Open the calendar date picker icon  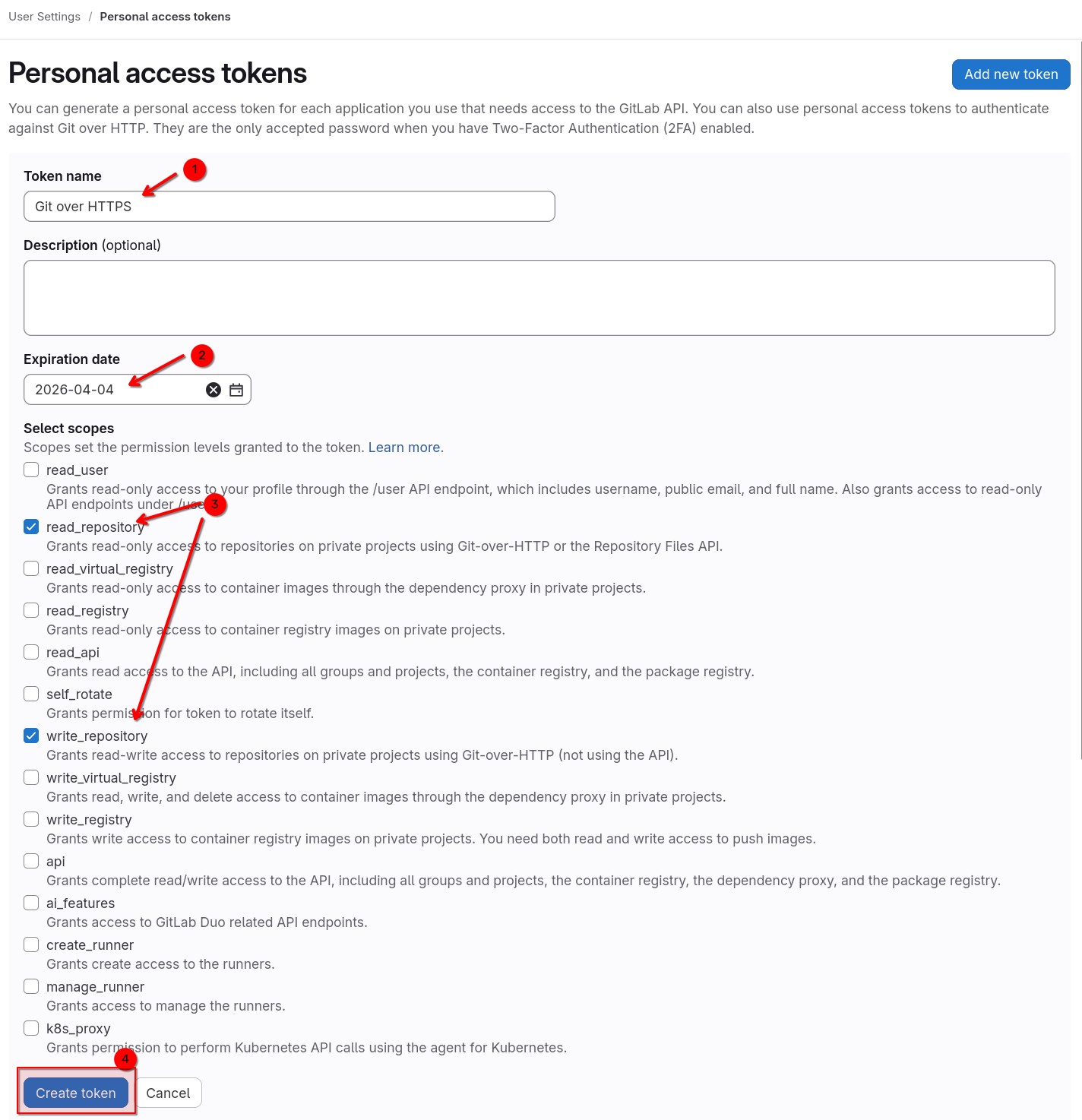236,390
